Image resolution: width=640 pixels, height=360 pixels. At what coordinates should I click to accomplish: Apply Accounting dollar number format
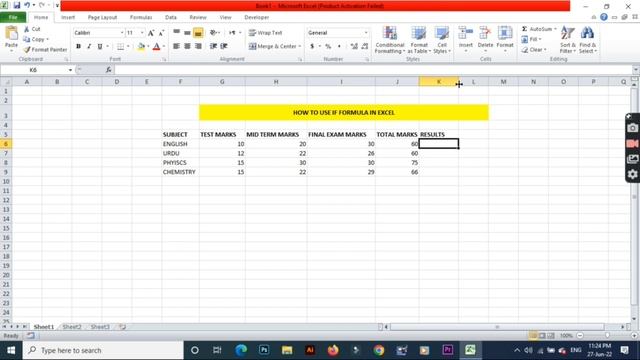[x=312, y=47]
